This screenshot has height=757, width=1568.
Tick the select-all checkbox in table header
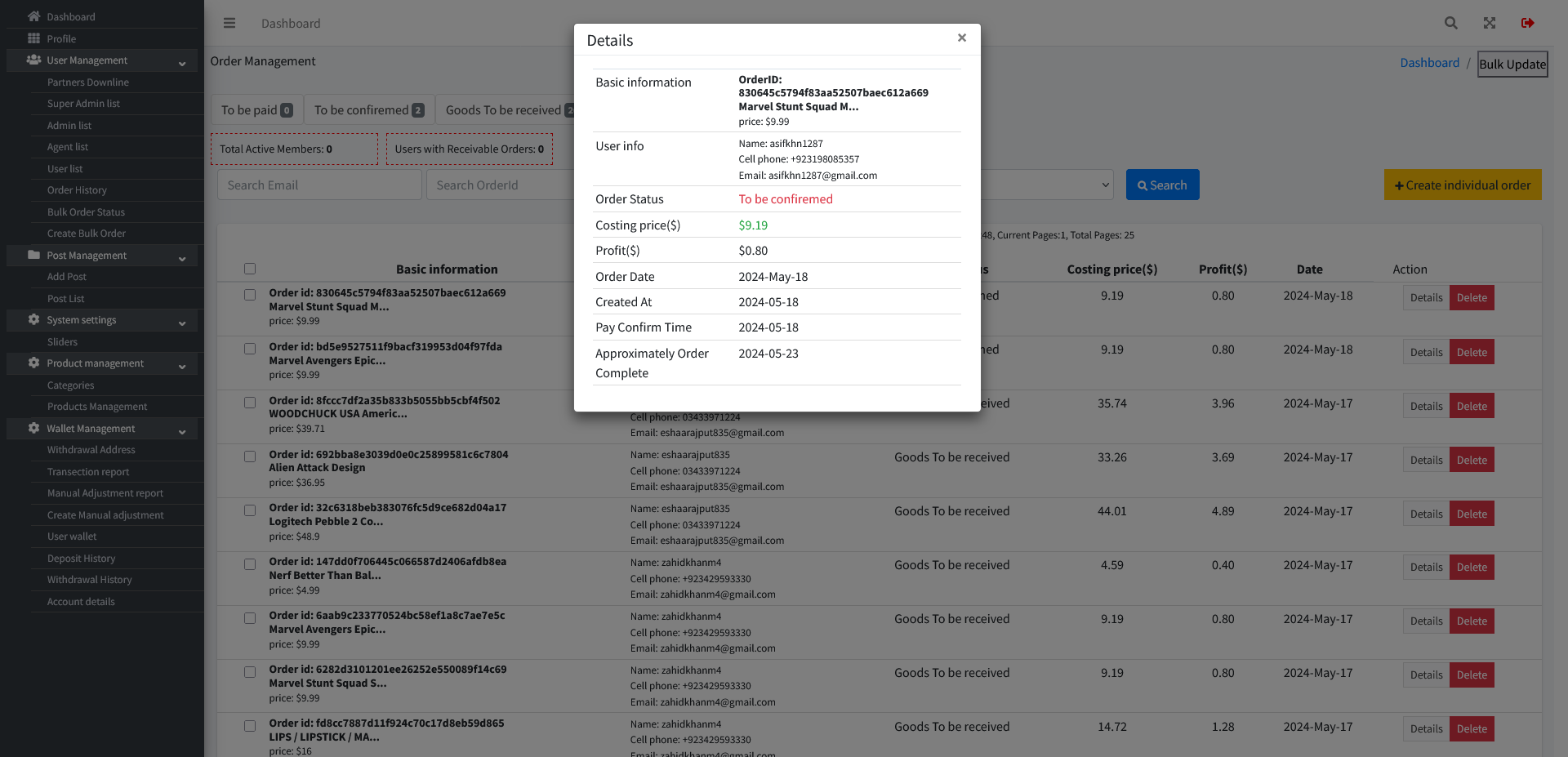[x=250, y=269]
